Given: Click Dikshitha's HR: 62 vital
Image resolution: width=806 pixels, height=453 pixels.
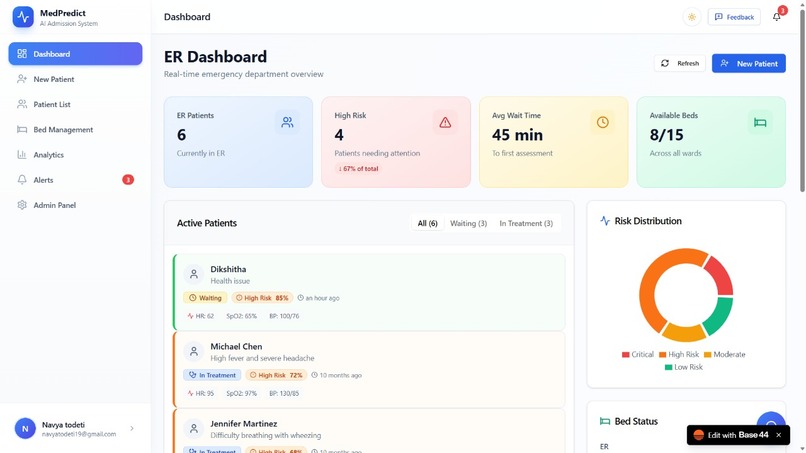Looking at the screenshot, I should point(200,316).
